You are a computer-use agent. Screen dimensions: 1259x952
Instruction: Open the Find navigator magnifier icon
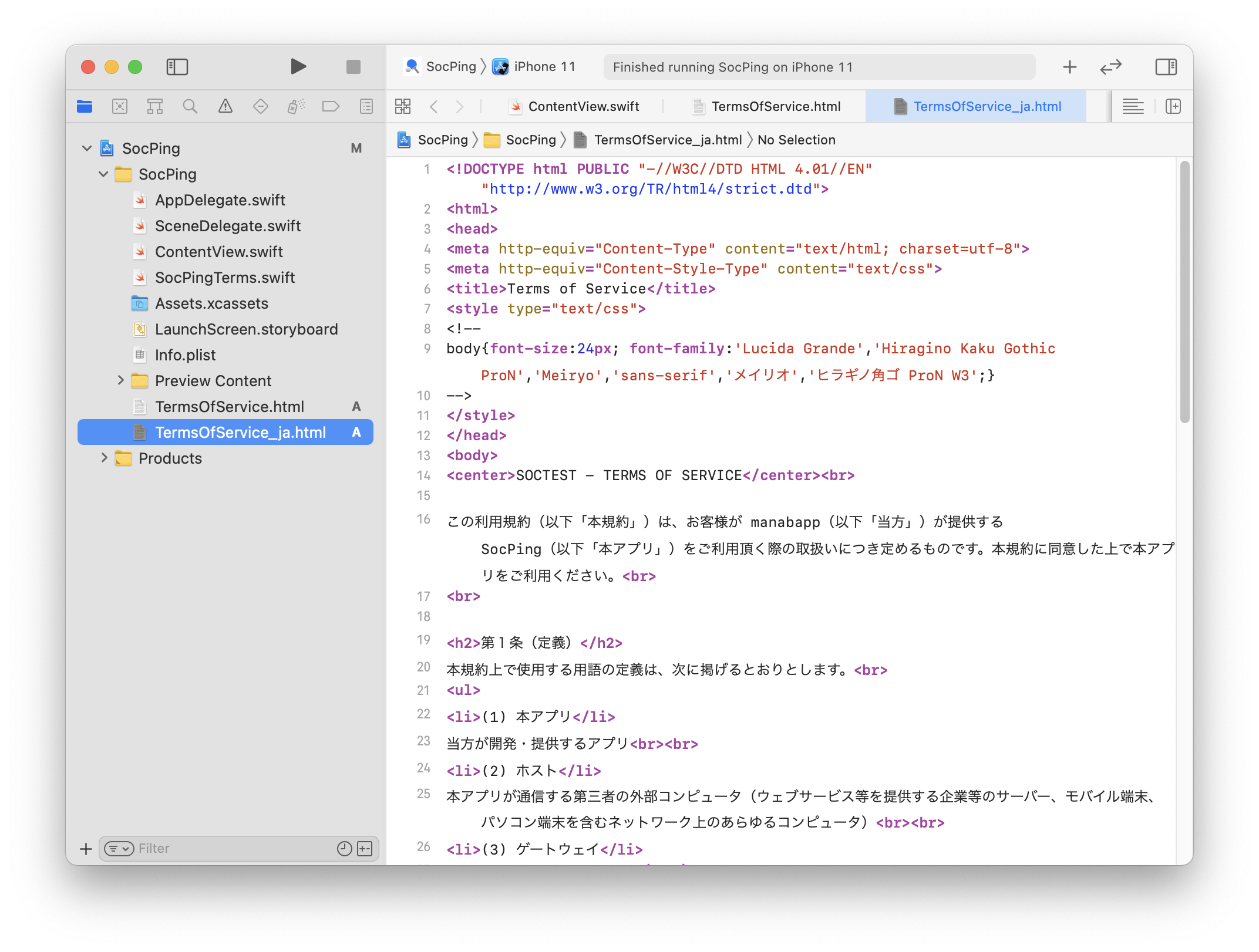[x=190, y=106]
